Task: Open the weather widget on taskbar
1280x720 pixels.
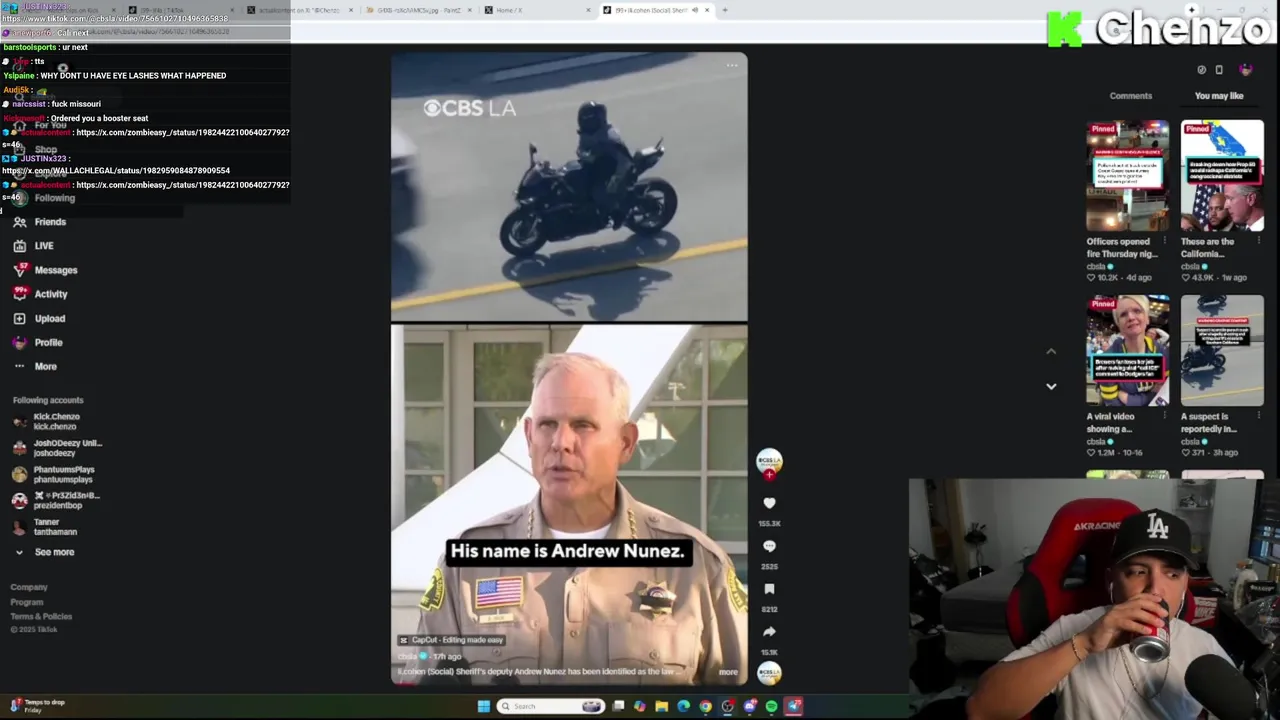Action: click(x=37, y=706)
